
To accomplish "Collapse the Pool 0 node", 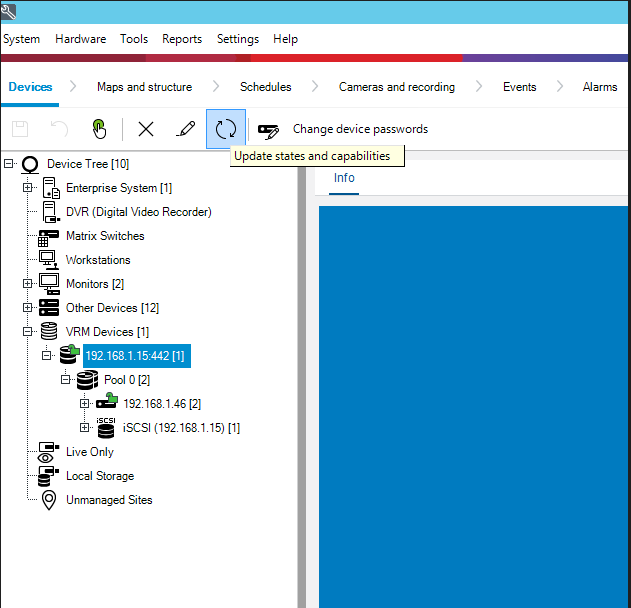I will pos(66,380).
